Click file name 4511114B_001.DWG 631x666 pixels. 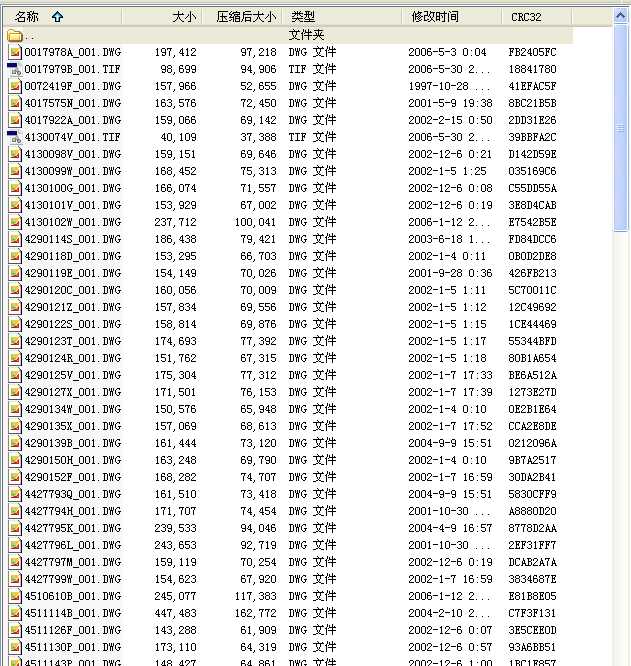(x=73, y=613)
